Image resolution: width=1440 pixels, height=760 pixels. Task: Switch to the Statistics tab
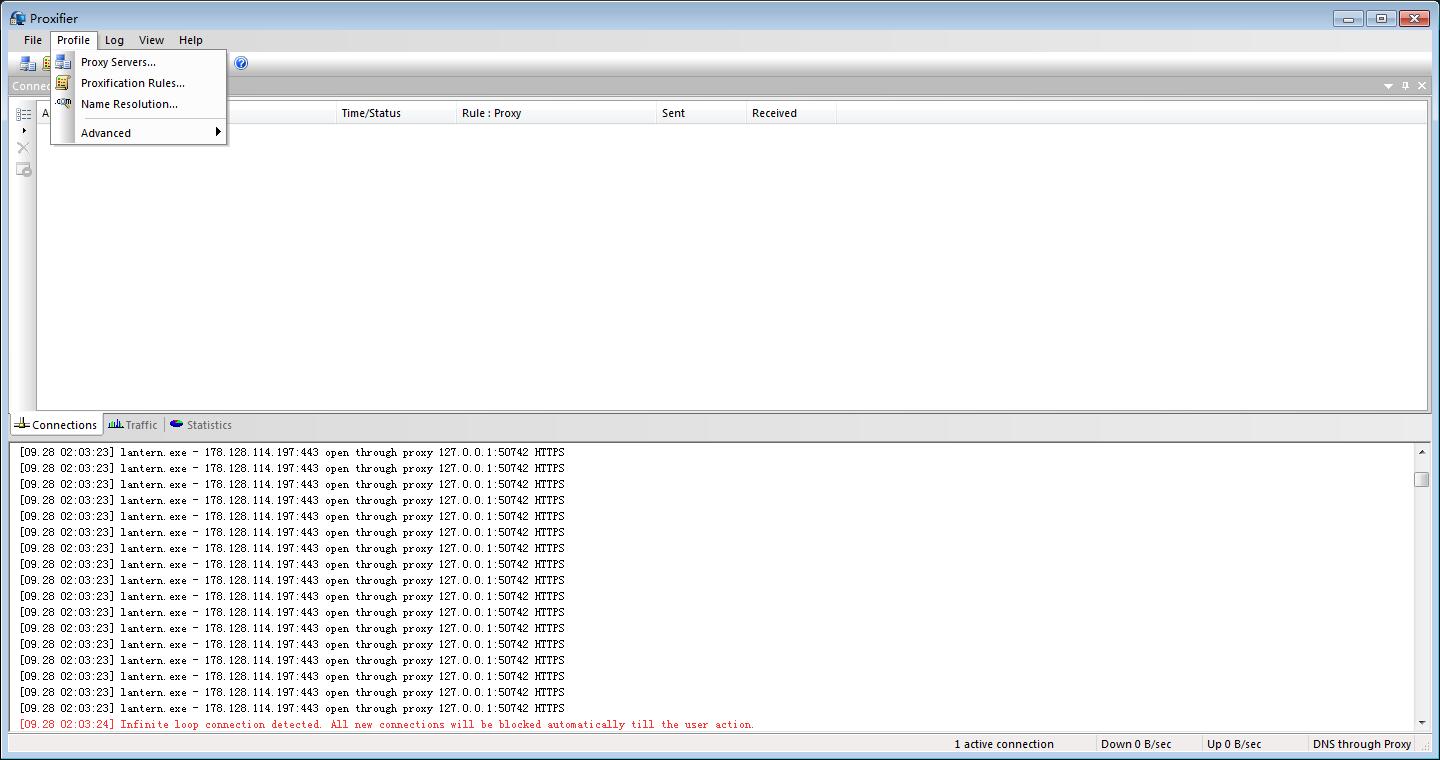coord(201,425)
